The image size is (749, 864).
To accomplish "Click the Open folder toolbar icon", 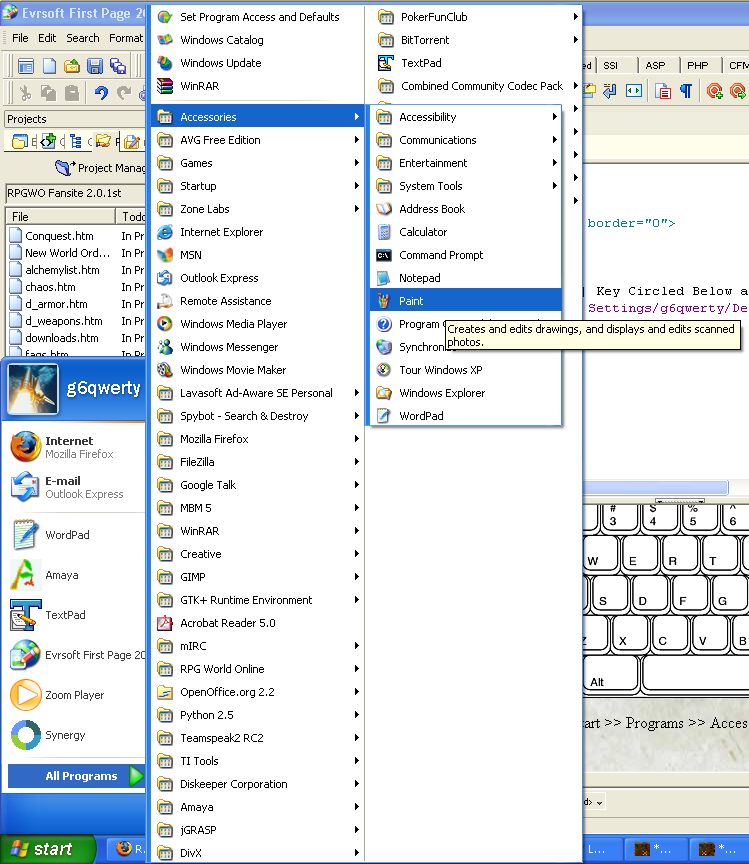I will click(x=72, y=66).
